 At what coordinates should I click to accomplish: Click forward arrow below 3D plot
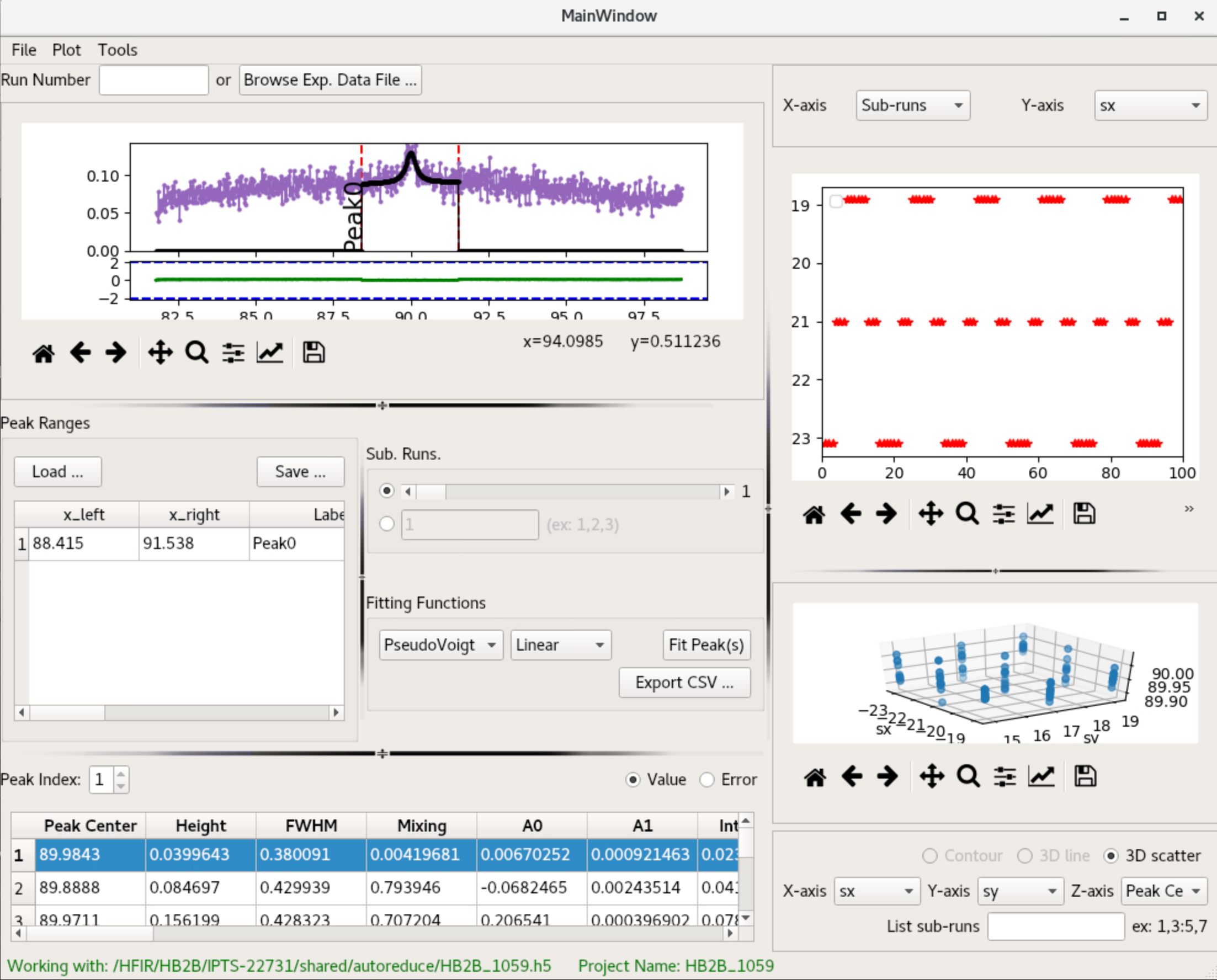pyautogui.click(x=887, y=777)
